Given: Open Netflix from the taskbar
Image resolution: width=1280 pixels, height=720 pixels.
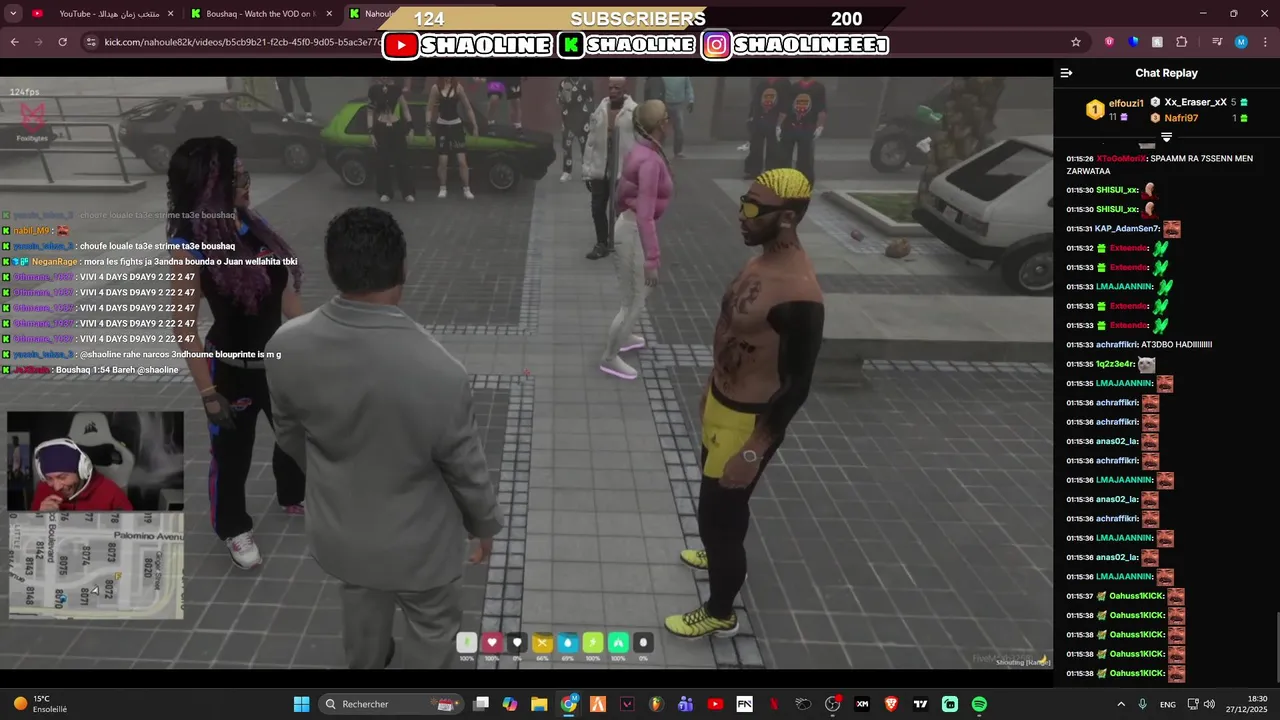Looking at the screenshot, I should [774, 704].
